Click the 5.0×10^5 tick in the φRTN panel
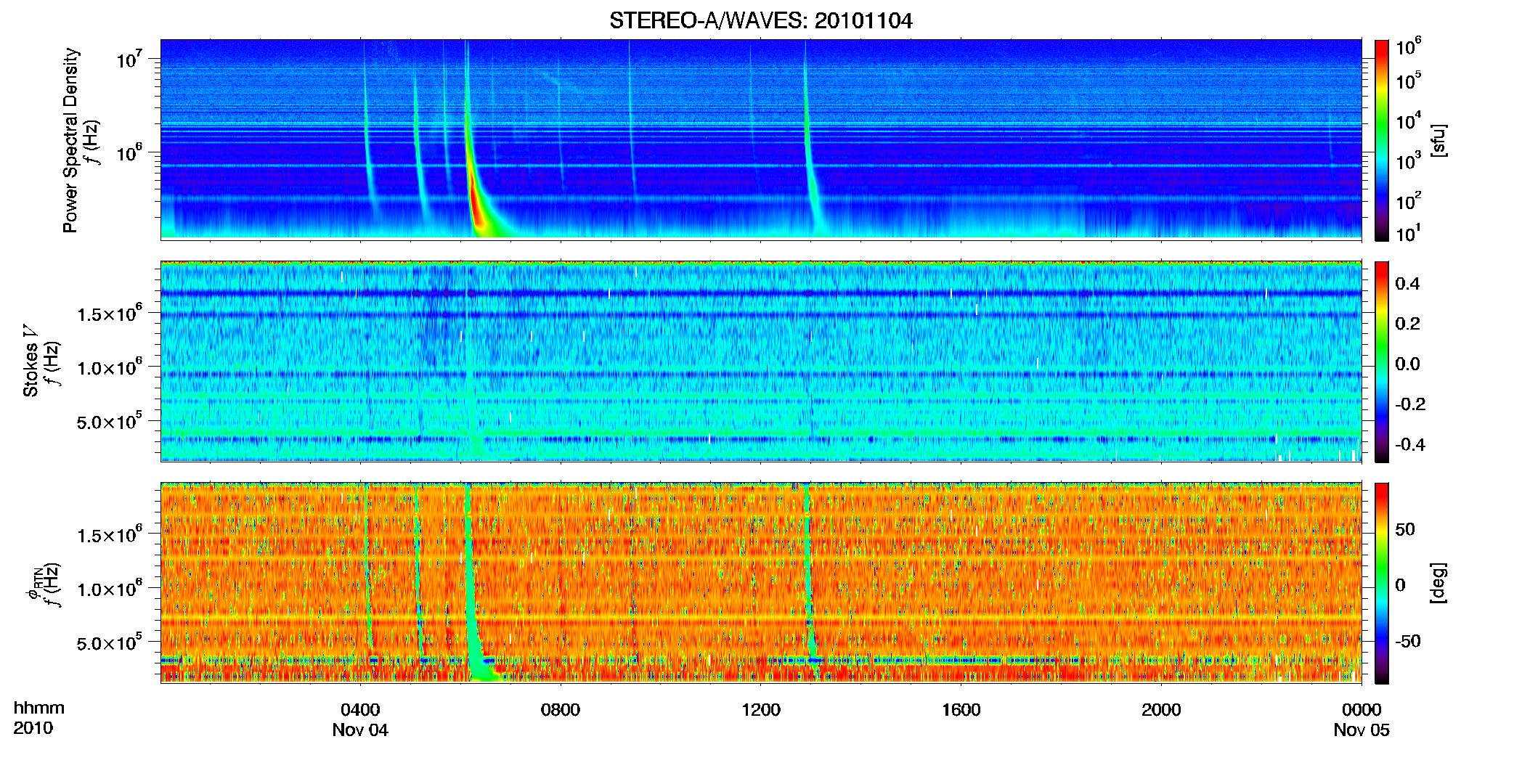 coord(110,642)
